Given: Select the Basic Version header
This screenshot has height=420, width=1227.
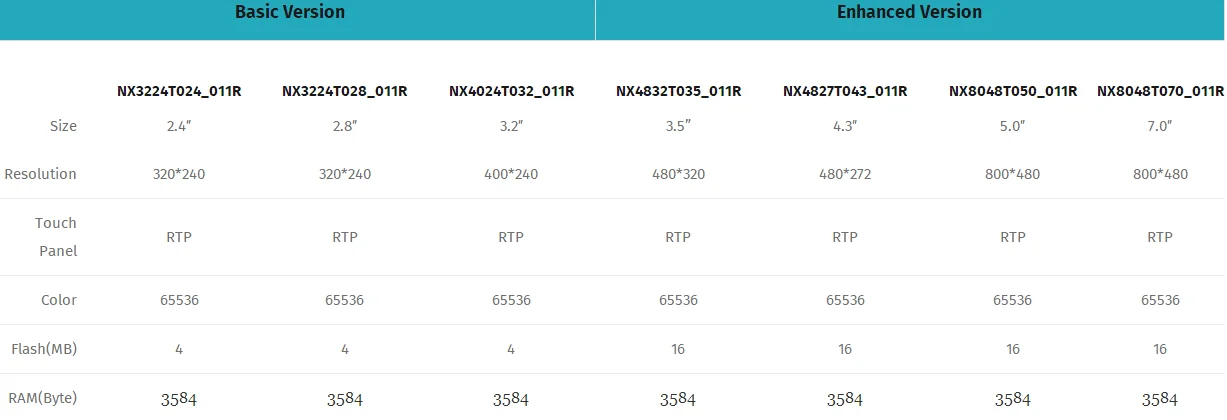Looking at the screenshot, I should pyautogui.click(x=290, y=13).
